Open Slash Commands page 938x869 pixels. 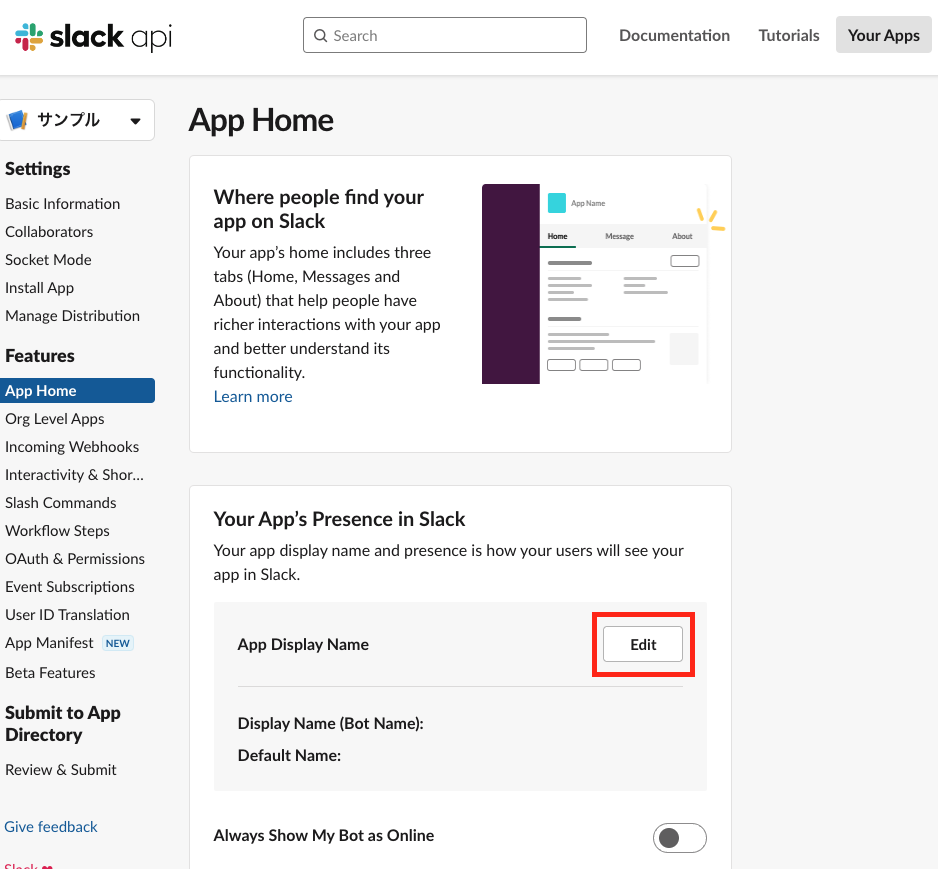(60, 503)
